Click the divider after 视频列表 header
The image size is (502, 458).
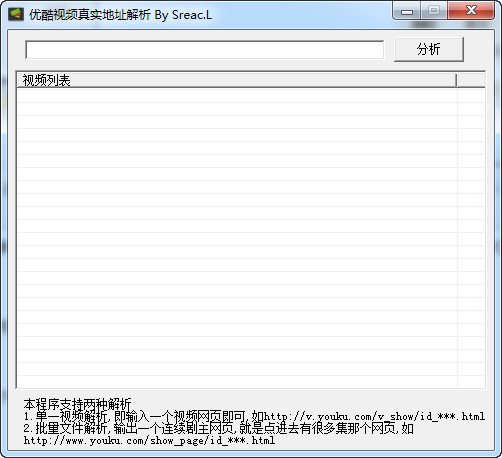pyautogui.click(x=456, y=80)
